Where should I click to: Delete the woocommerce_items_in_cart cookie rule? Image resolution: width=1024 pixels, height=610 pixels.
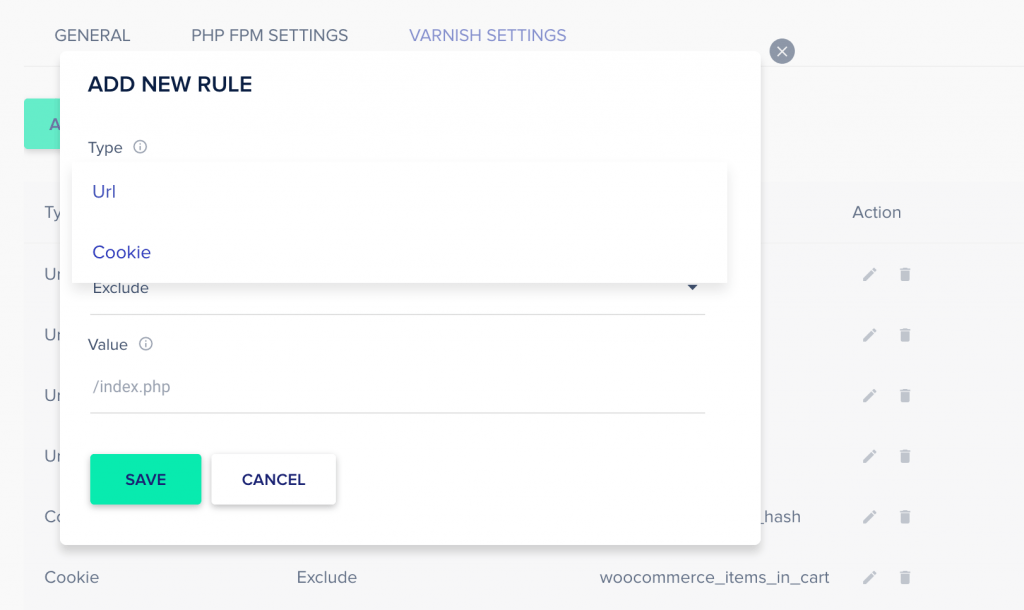[905, 577]
